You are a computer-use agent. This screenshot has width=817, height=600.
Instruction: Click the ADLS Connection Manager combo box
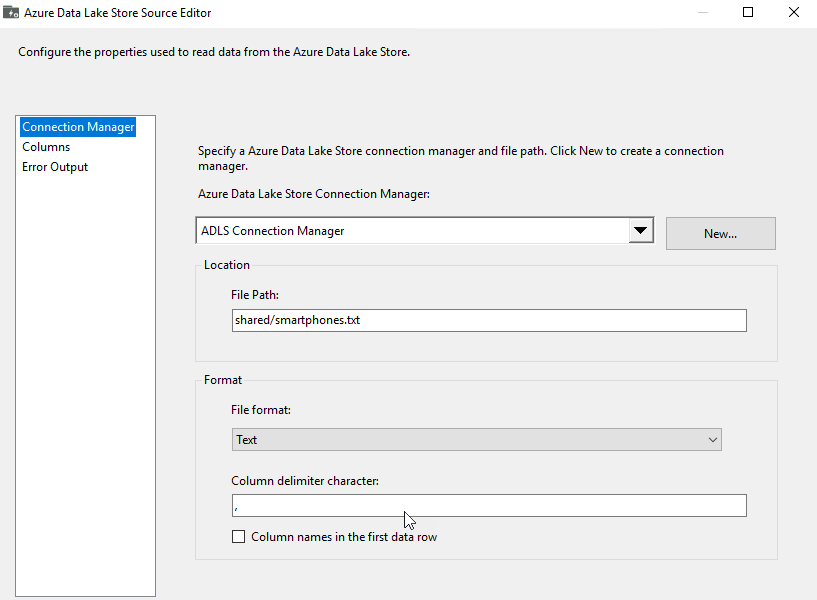click(x=425, y=231)
